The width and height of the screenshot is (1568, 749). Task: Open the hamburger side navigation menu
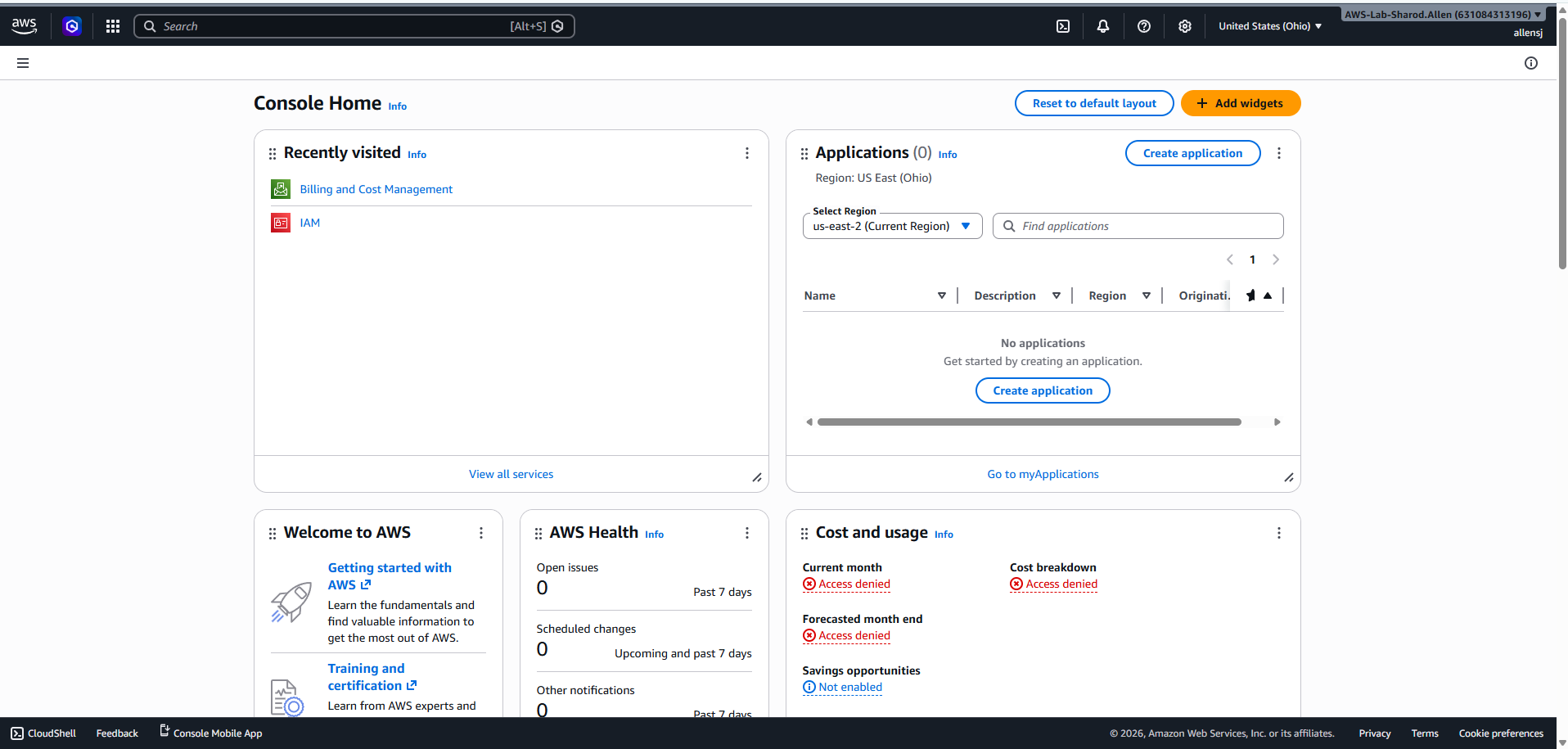(x=23, y=63)
